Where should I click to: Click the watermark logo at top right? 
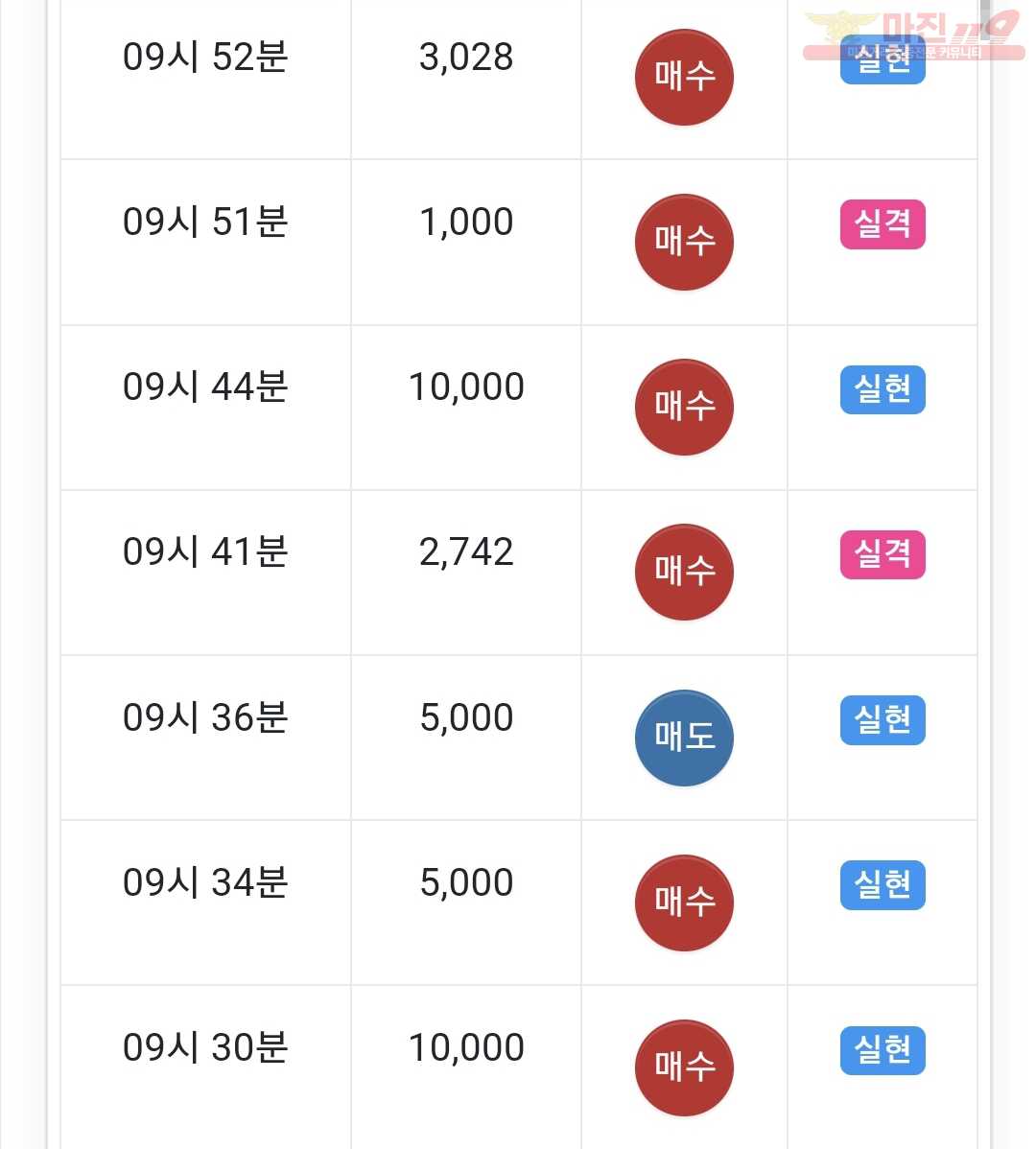913,35
